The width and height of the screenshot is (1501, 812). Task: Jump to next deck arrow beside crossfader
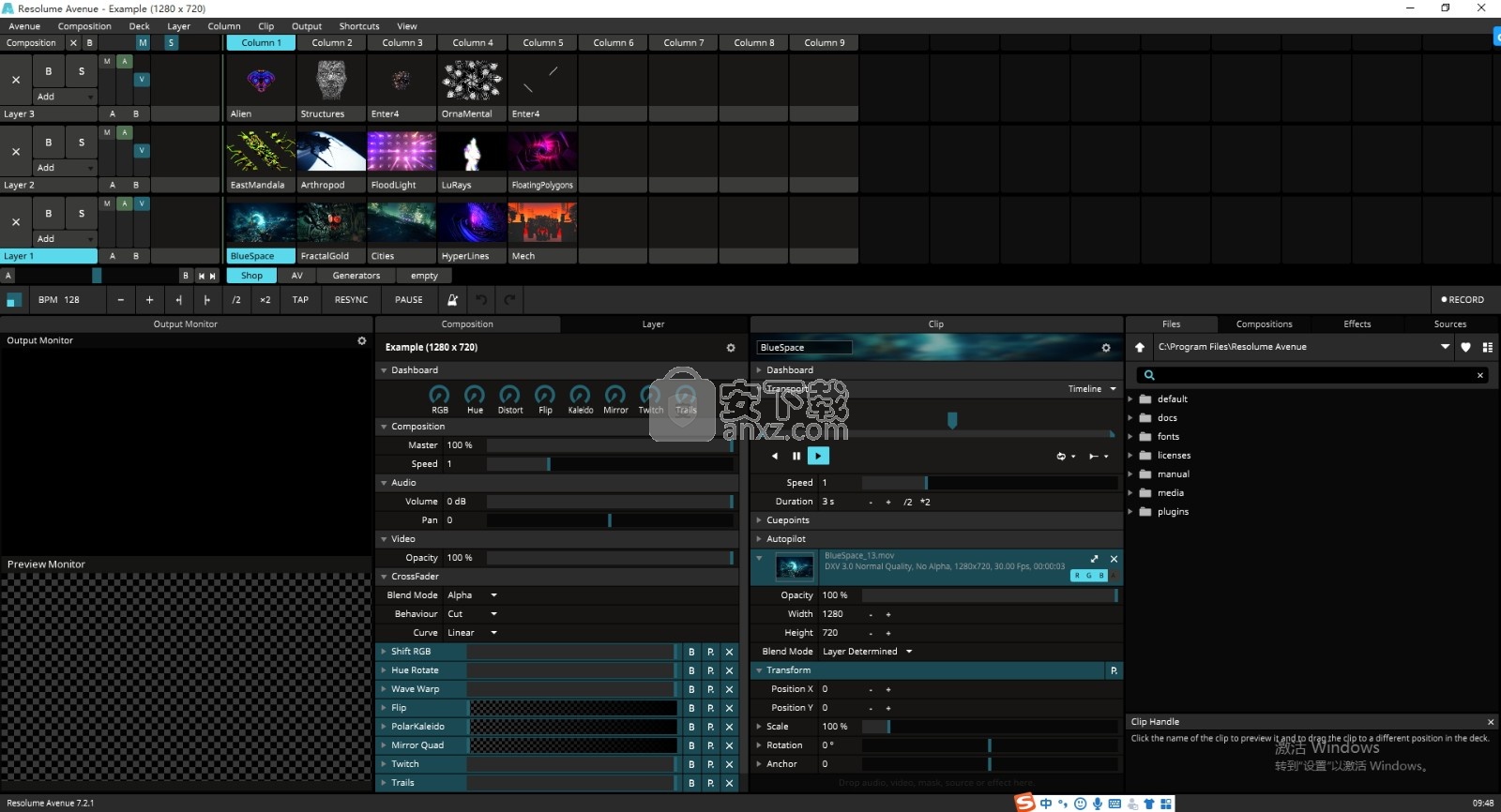(213, 276)
